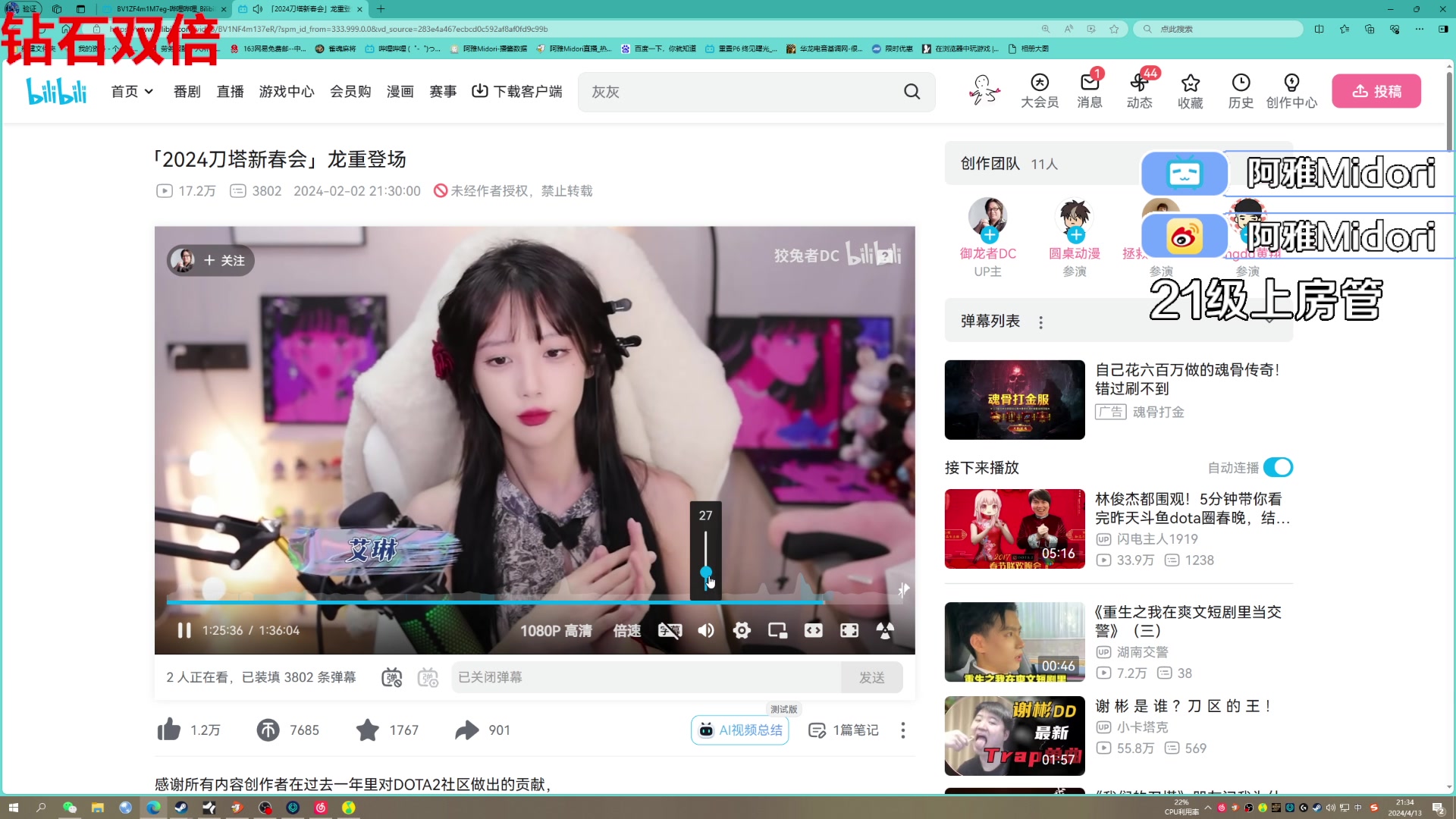Bookmark the page via star icon
Screen dimensions: 1456x819
point(1114,29)
